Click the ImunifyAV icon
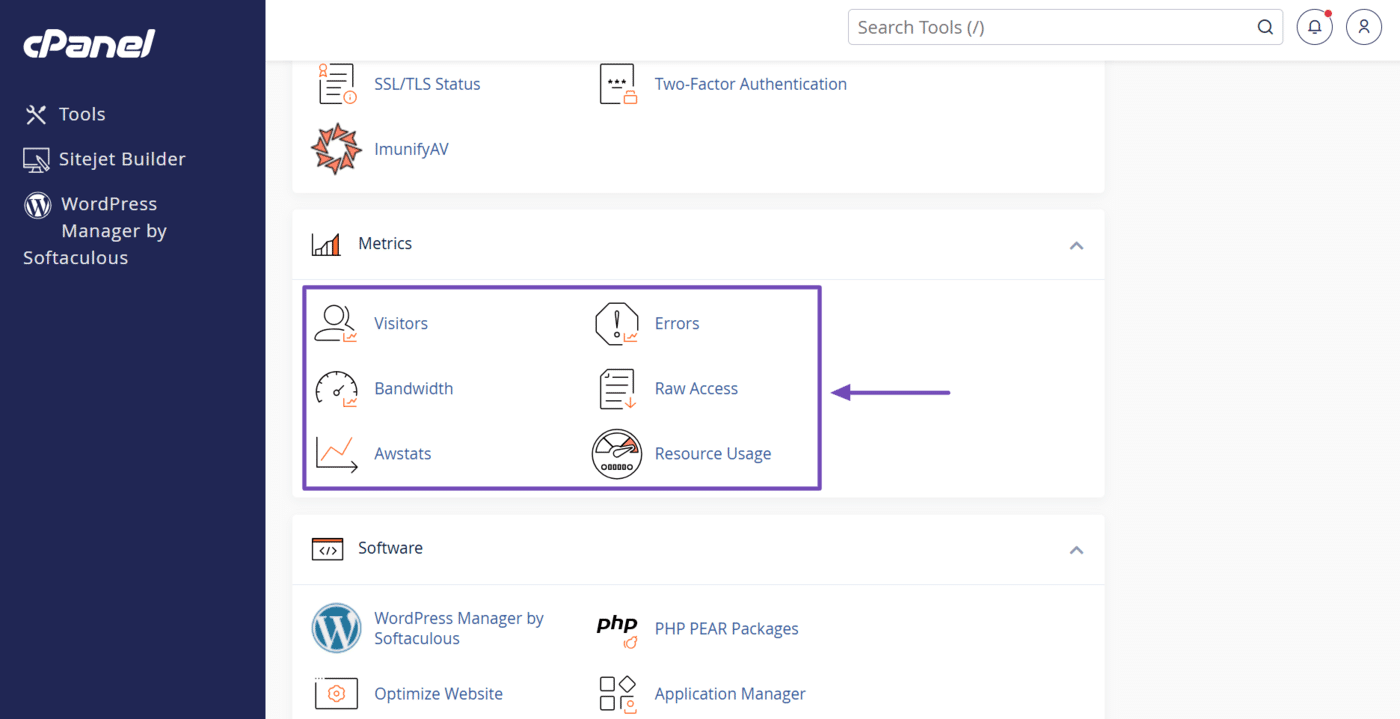1400x719 pixels. pos(336,149)
